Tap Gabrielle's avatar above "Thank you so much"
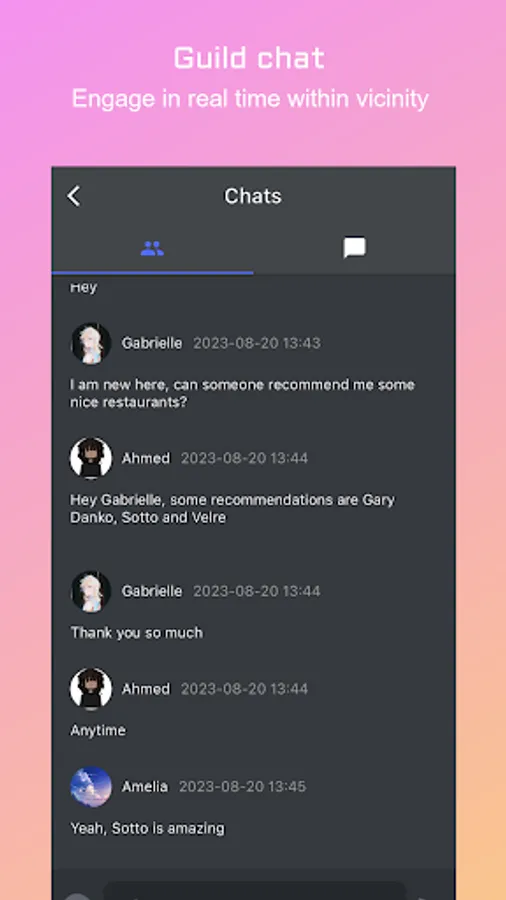This screenshot has height=900, width=506. (91, 591)
